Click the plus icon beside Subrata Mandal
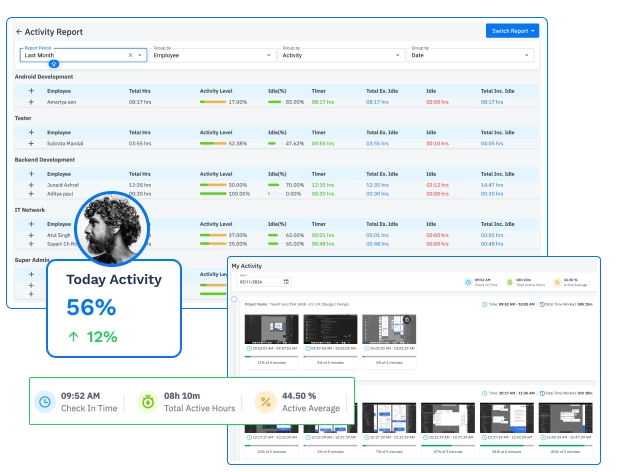The image size is (617, 472). coord(31,143)
